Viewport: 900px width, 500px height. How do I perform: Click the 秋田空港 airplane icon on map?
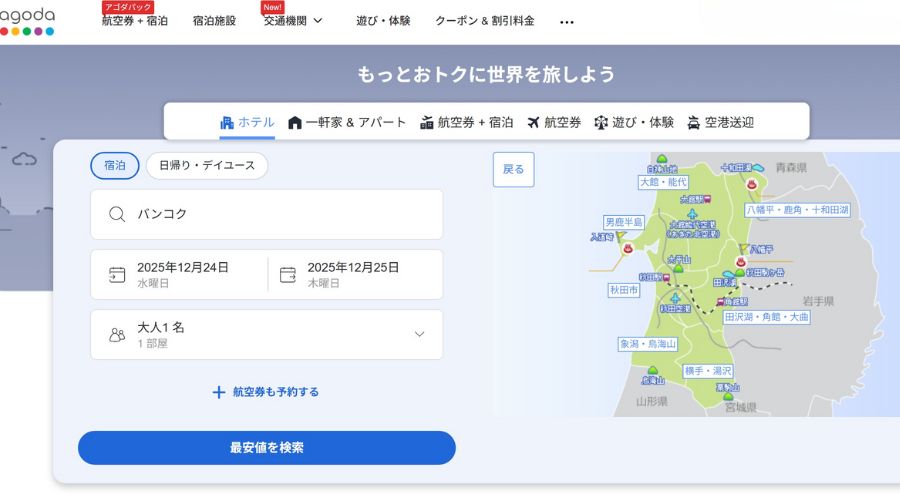pyautogui.click(x=675, y=299)
